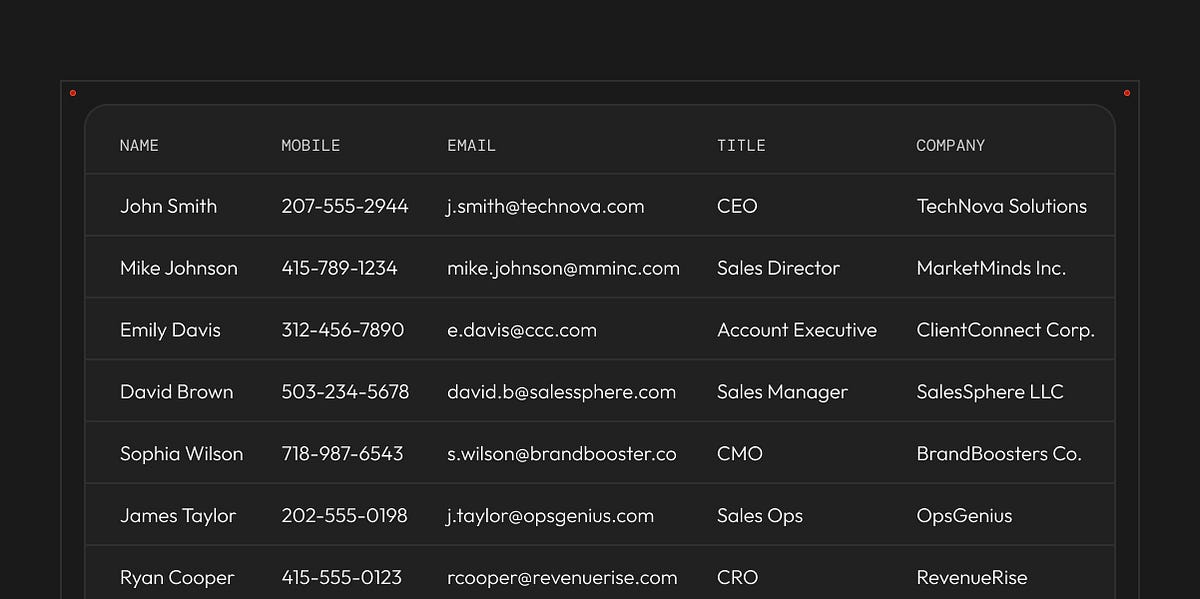
Task: Click the red dot at top-left corner
Action: pos(73,93)
